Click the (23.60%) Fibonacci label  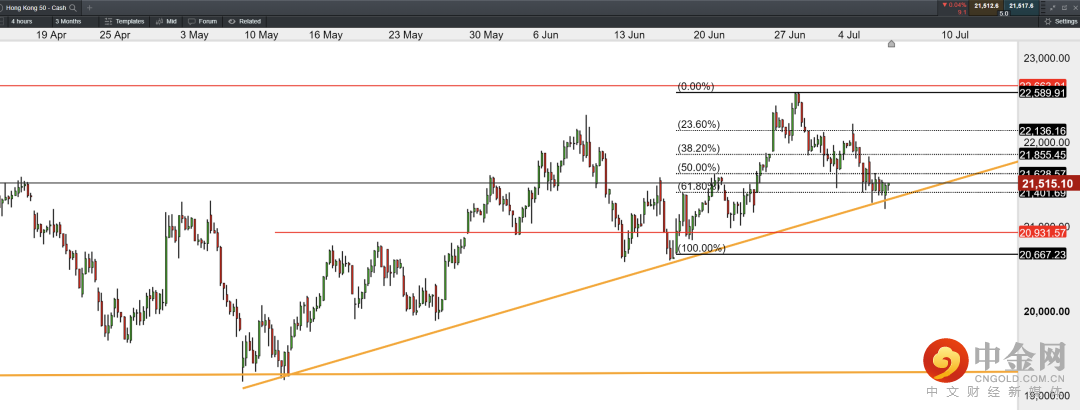point(698,125)
